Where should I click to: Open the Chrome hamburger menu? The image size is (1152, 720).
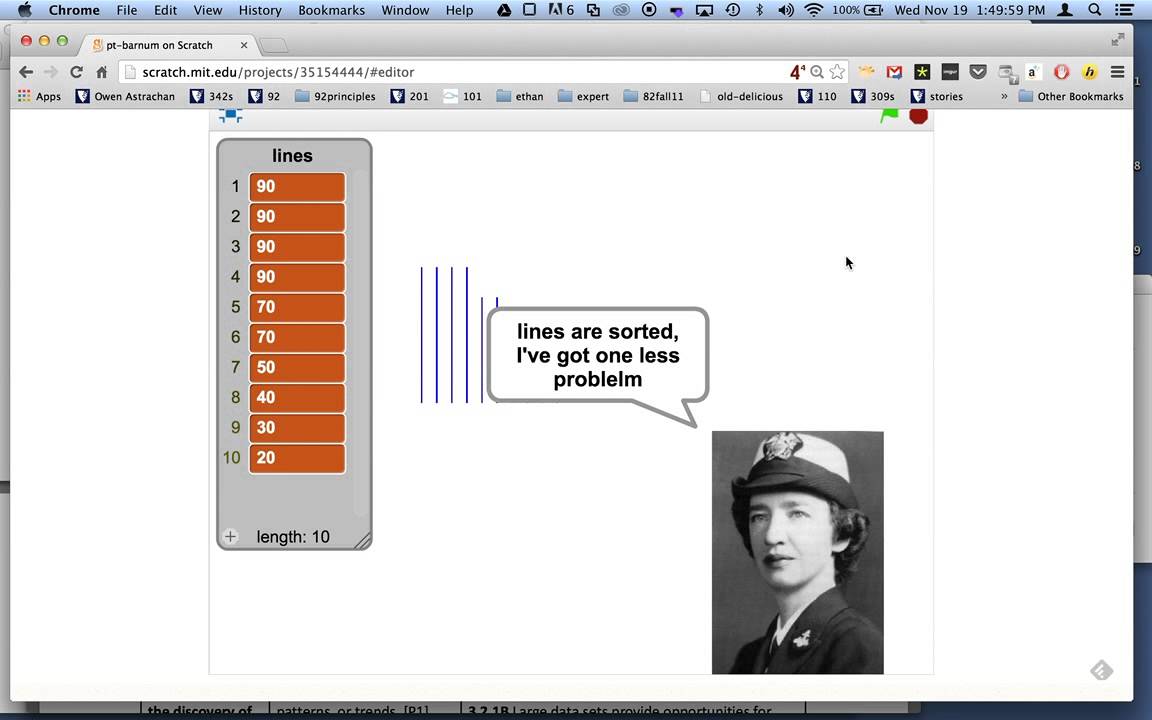click(1117, 72)
